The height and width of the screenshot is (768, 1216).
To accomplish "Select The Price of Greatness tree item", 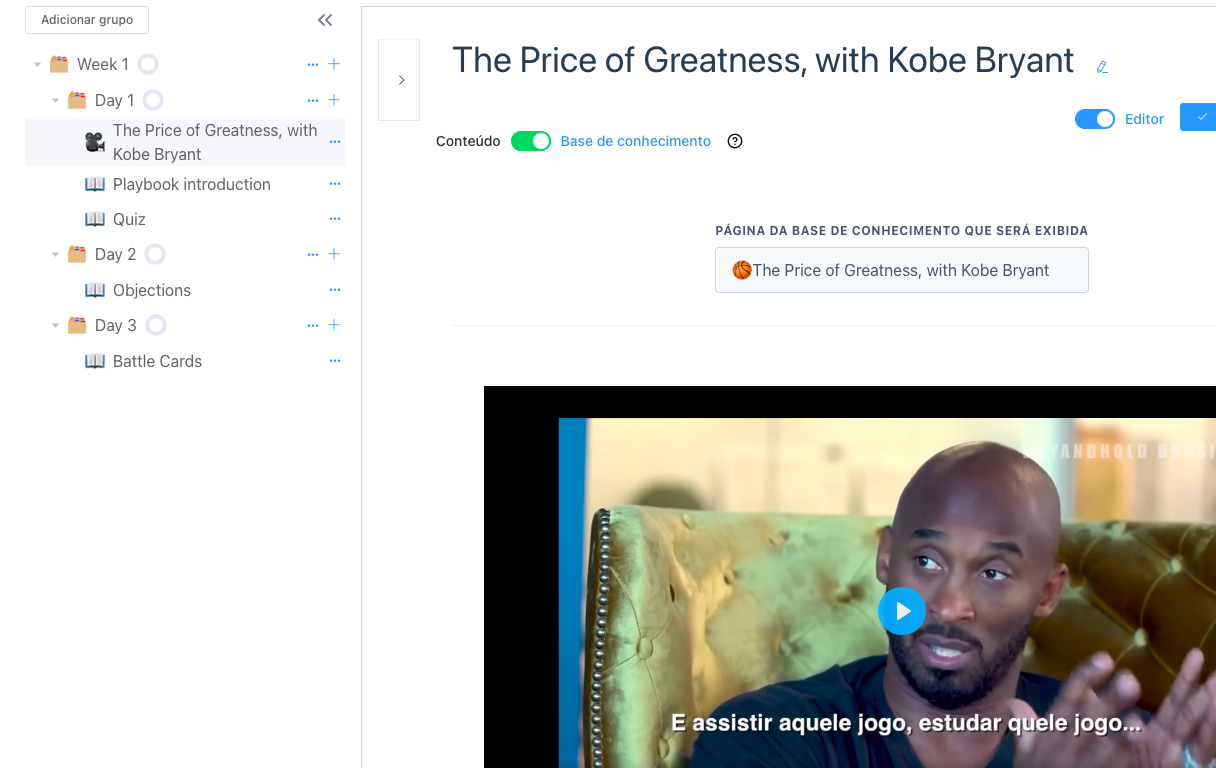I will pos(185,142).
